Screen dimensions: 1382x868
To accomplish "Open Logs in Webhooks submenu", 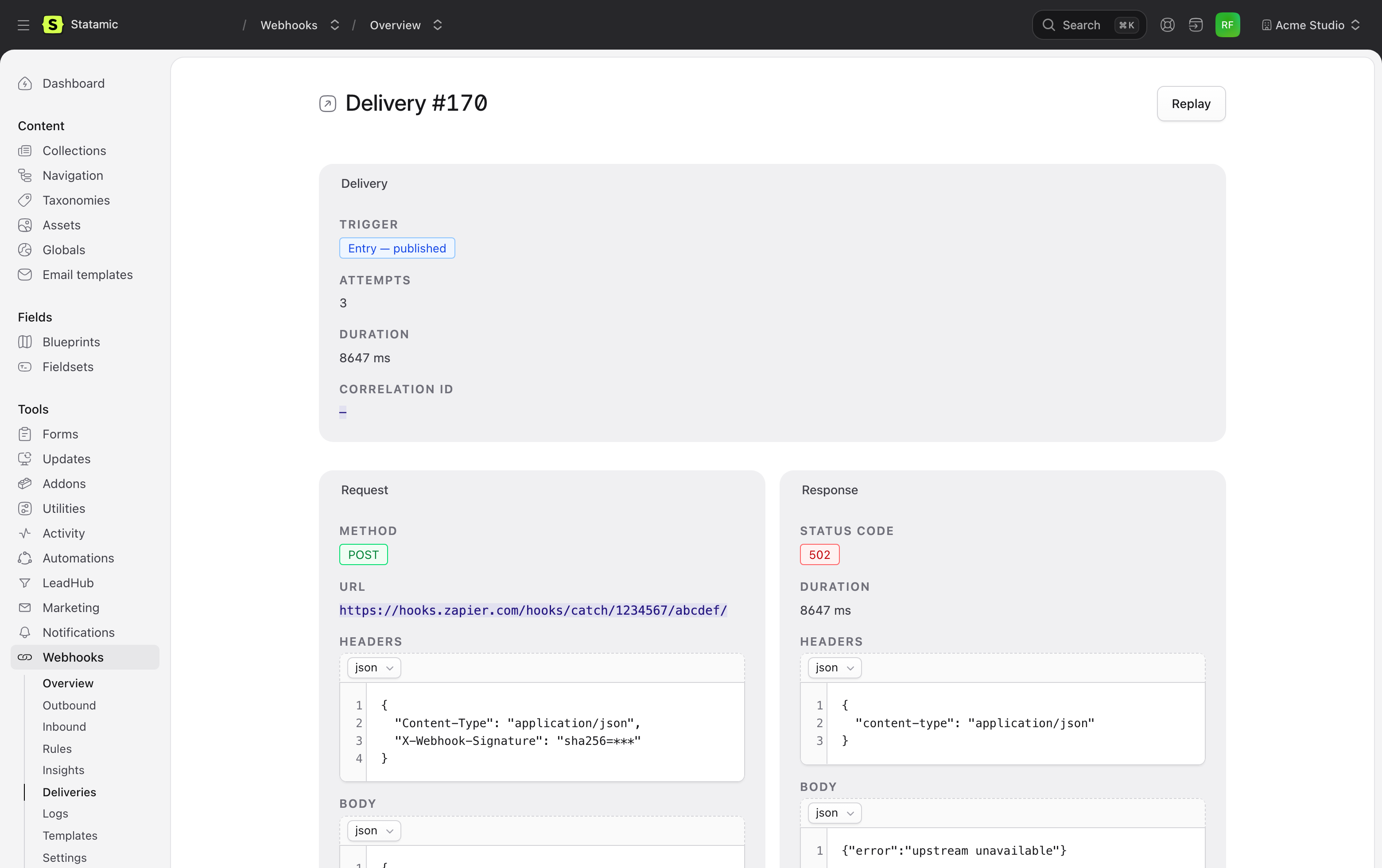I will (x=55, y=814).
